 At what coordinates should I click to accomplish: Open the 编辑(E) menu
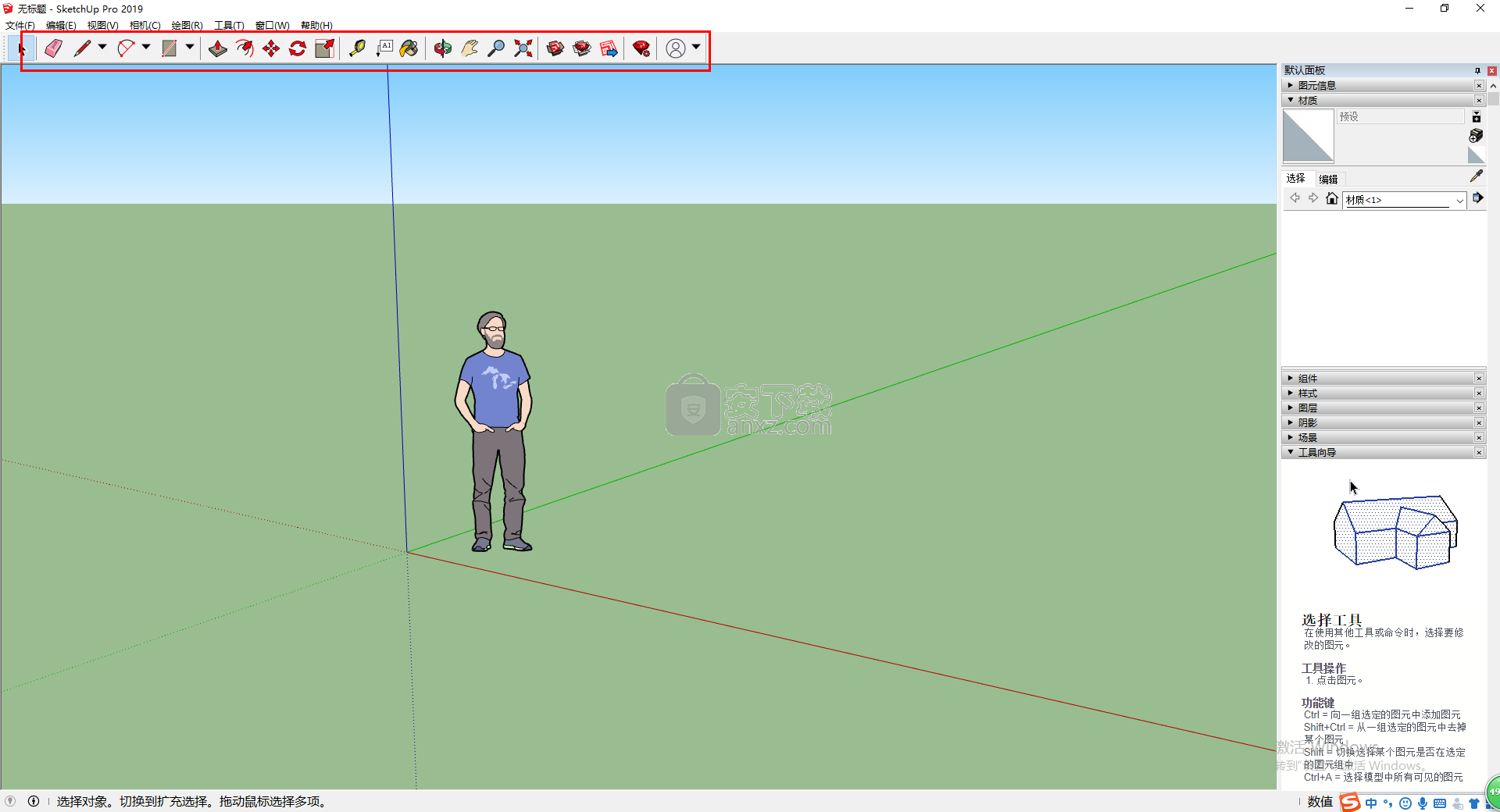click(x=61, y=26)
